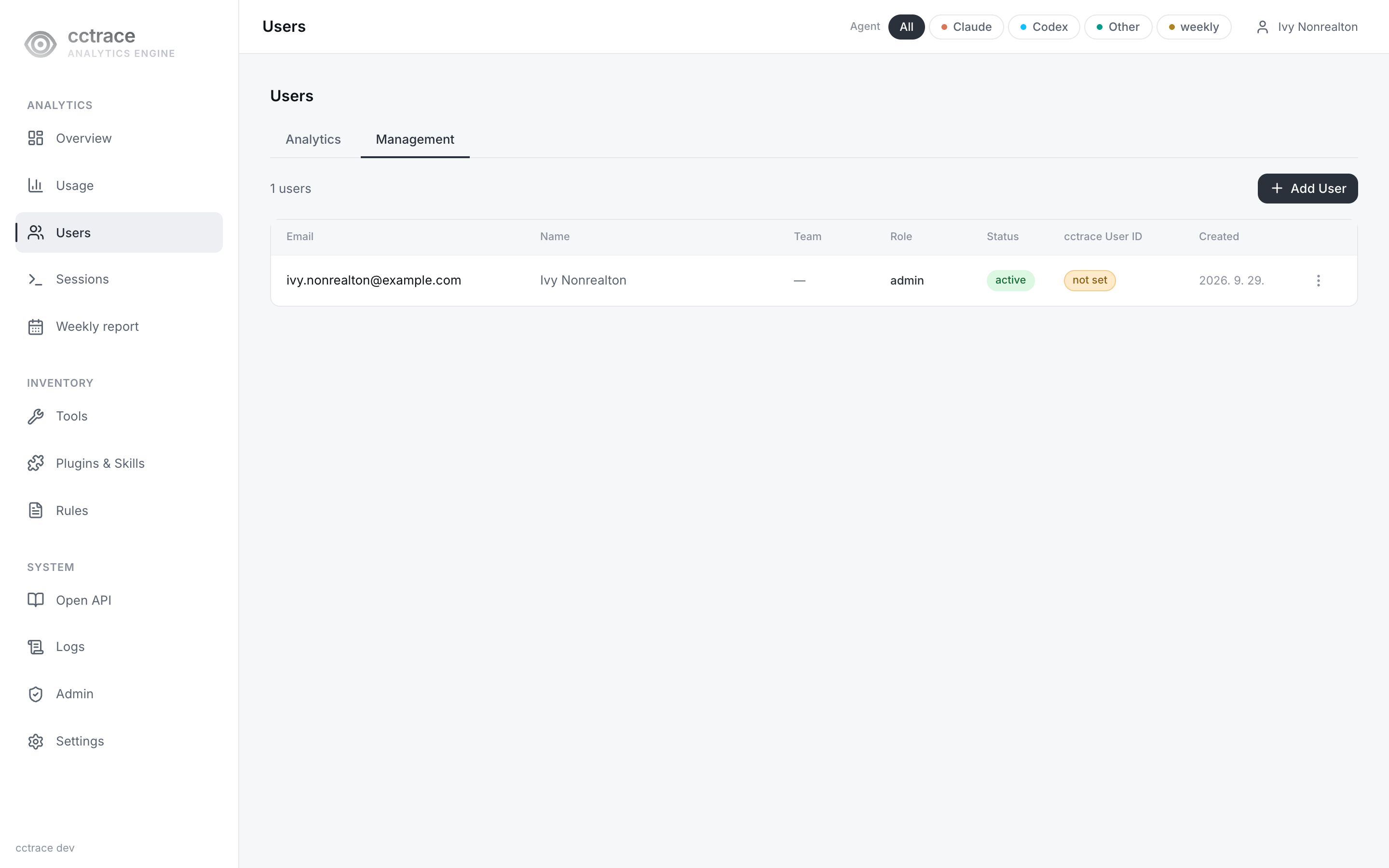Click the Plugins & Skills puzzle icon
The width and height of the screenshot is (1389, 868).
point(36,463)
